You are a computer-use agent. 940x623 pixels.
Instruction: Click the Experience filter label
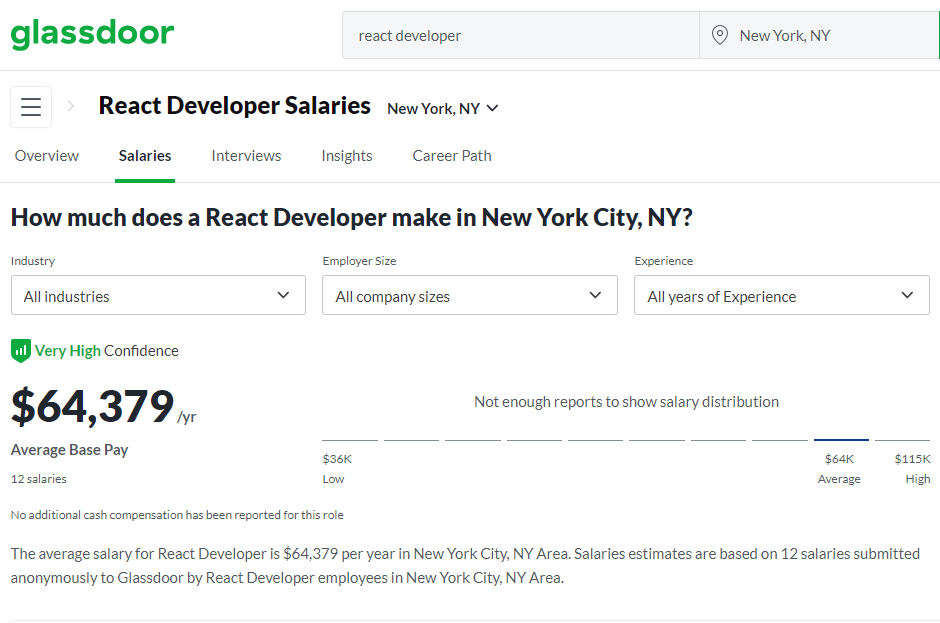pos(664,261)
